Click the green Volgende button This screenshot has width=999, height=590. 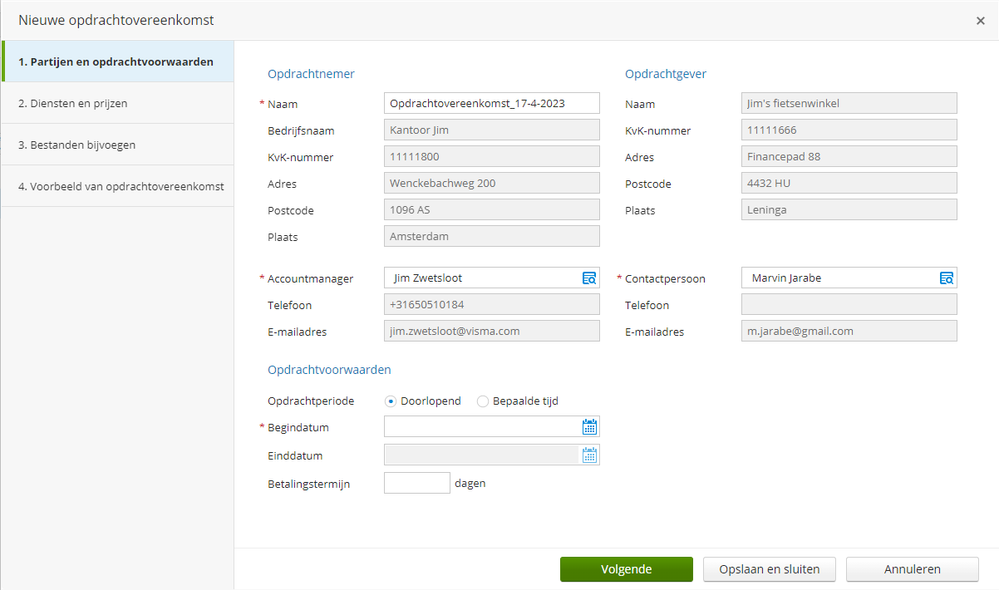626,569
